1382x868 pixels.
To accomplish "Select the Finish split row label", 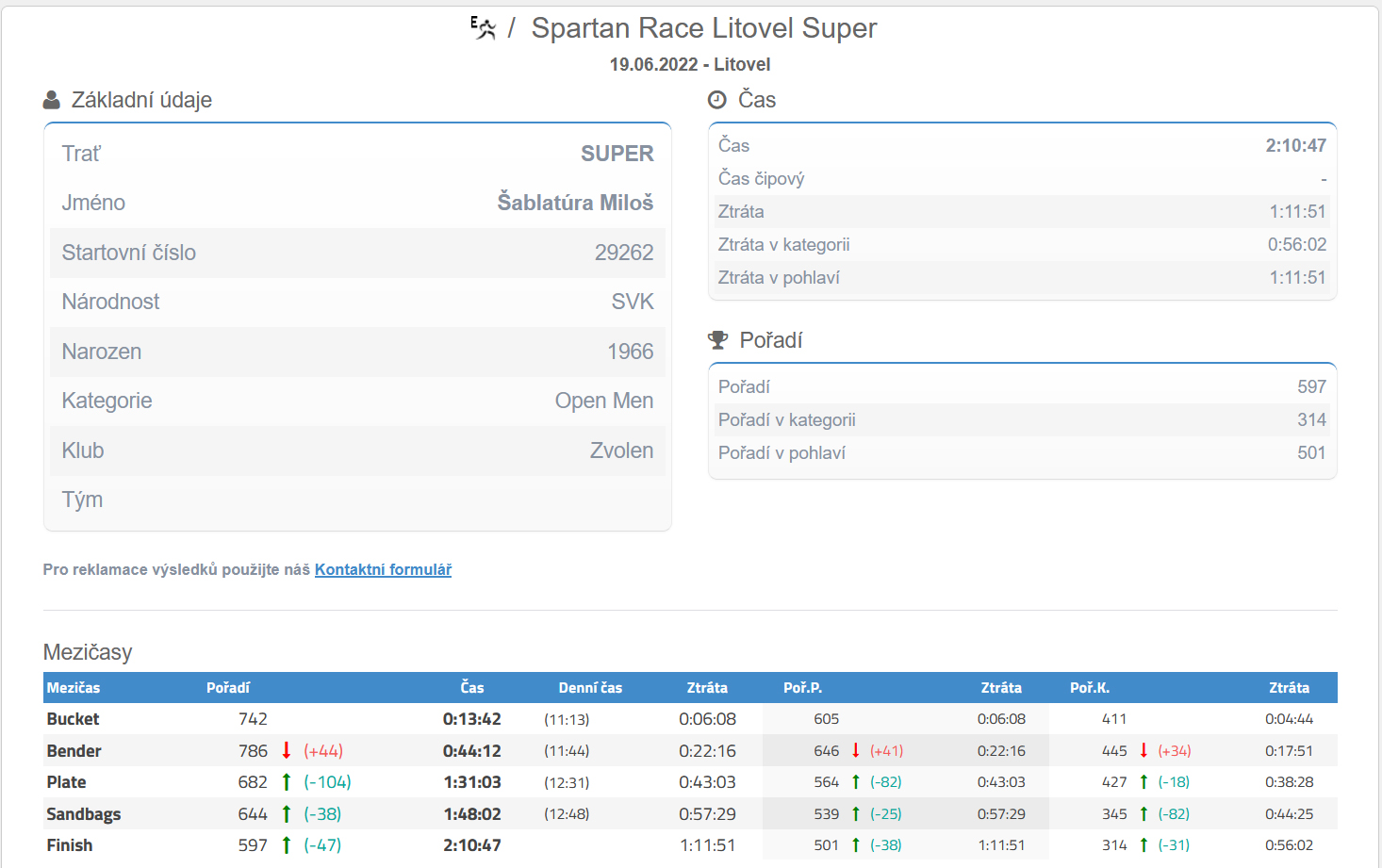I will point(70,845).
